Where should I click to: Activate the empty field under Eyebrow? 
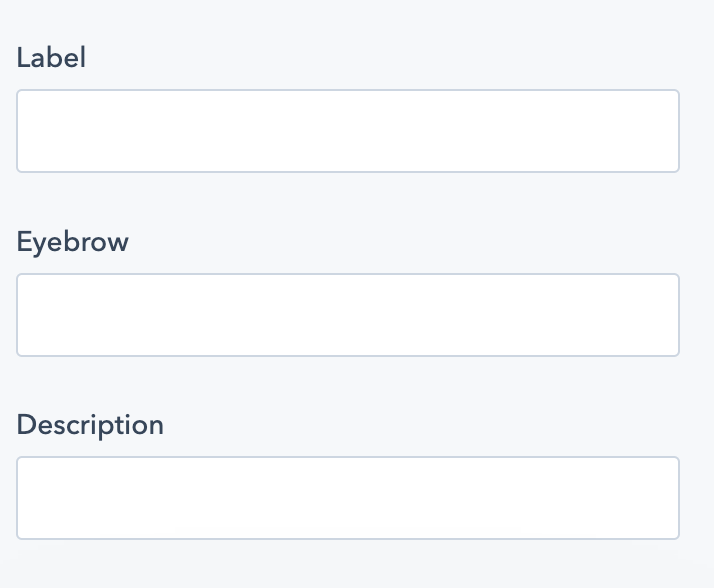point(348,315)
